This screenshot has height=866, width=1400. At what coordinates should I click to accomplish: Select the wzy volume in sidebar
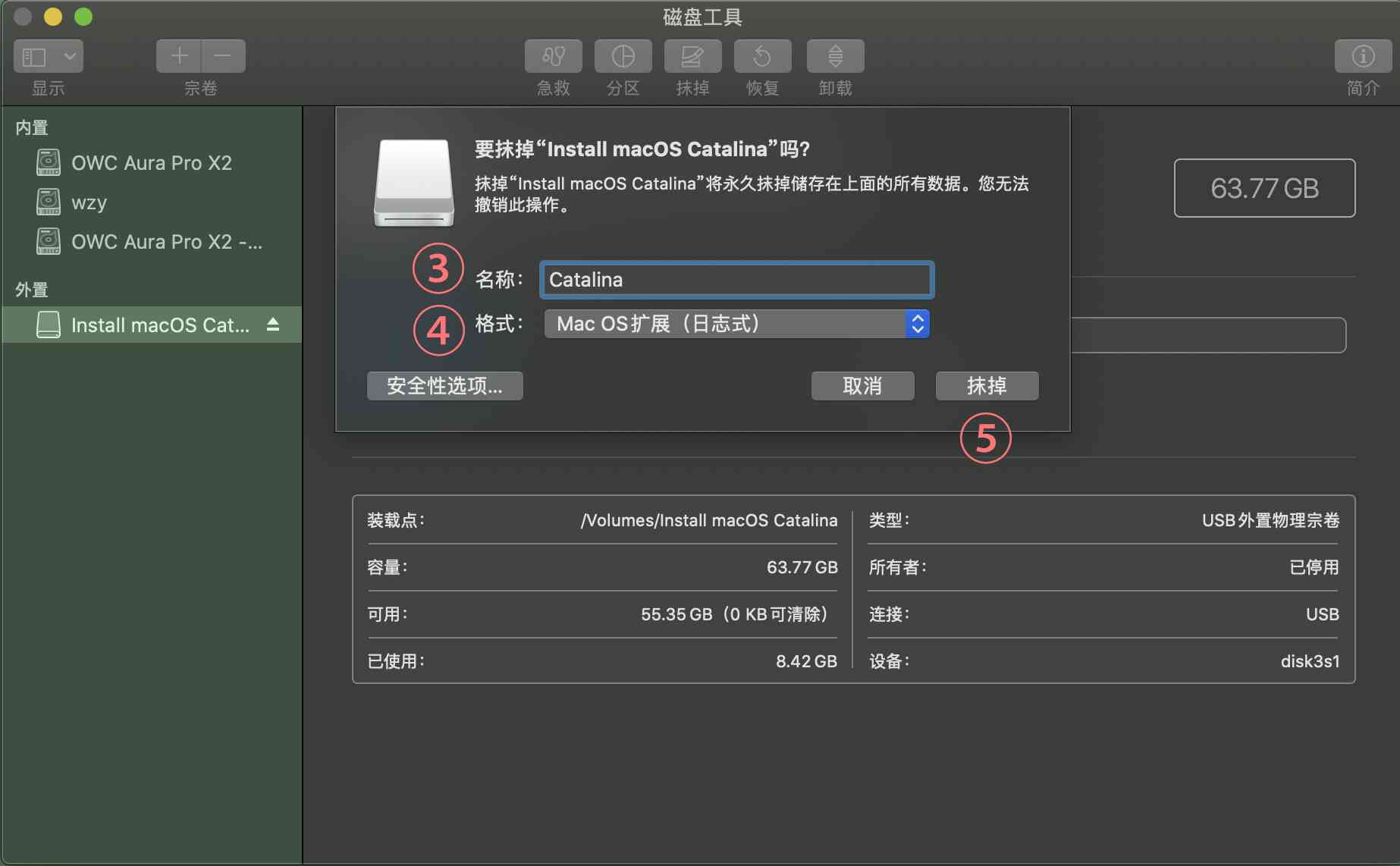[152, 202]
